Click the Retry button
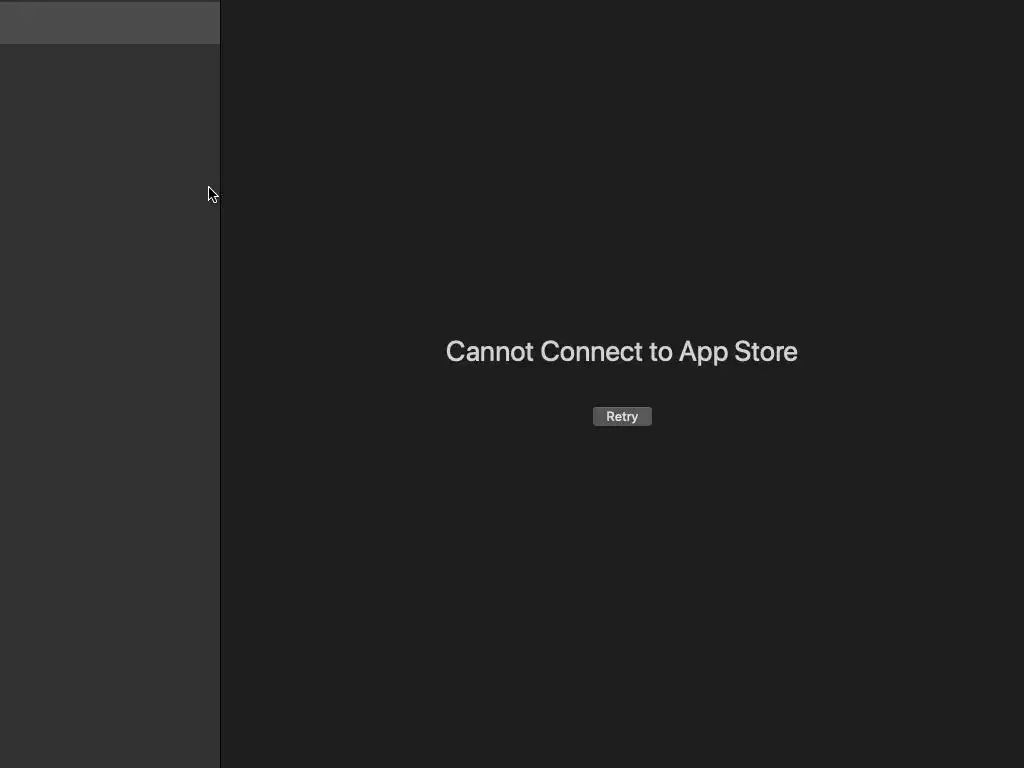The image size is (1024, 768). click(x=622, y=416)
